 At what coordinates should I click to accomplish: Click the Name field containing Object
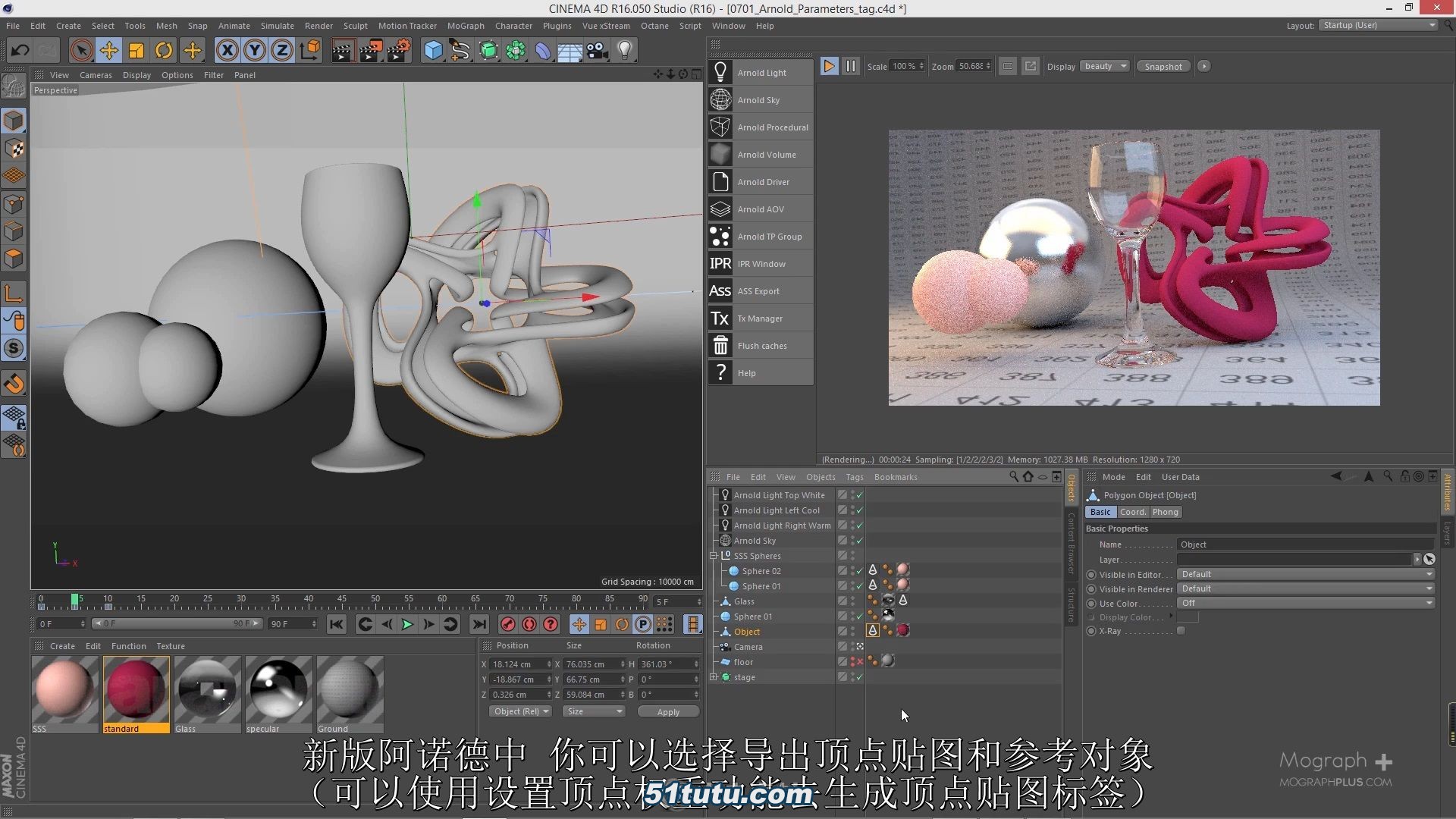(x=1306, y=544)
